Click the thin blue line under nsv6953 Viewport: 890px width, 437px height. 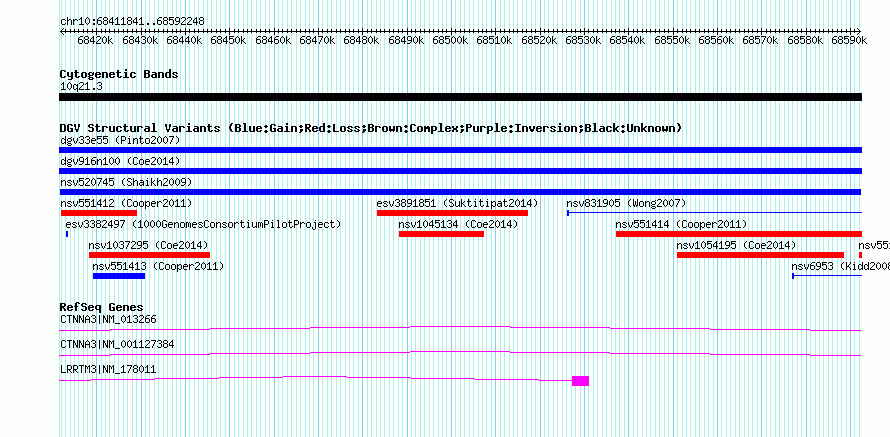click(x=827, y=276)
